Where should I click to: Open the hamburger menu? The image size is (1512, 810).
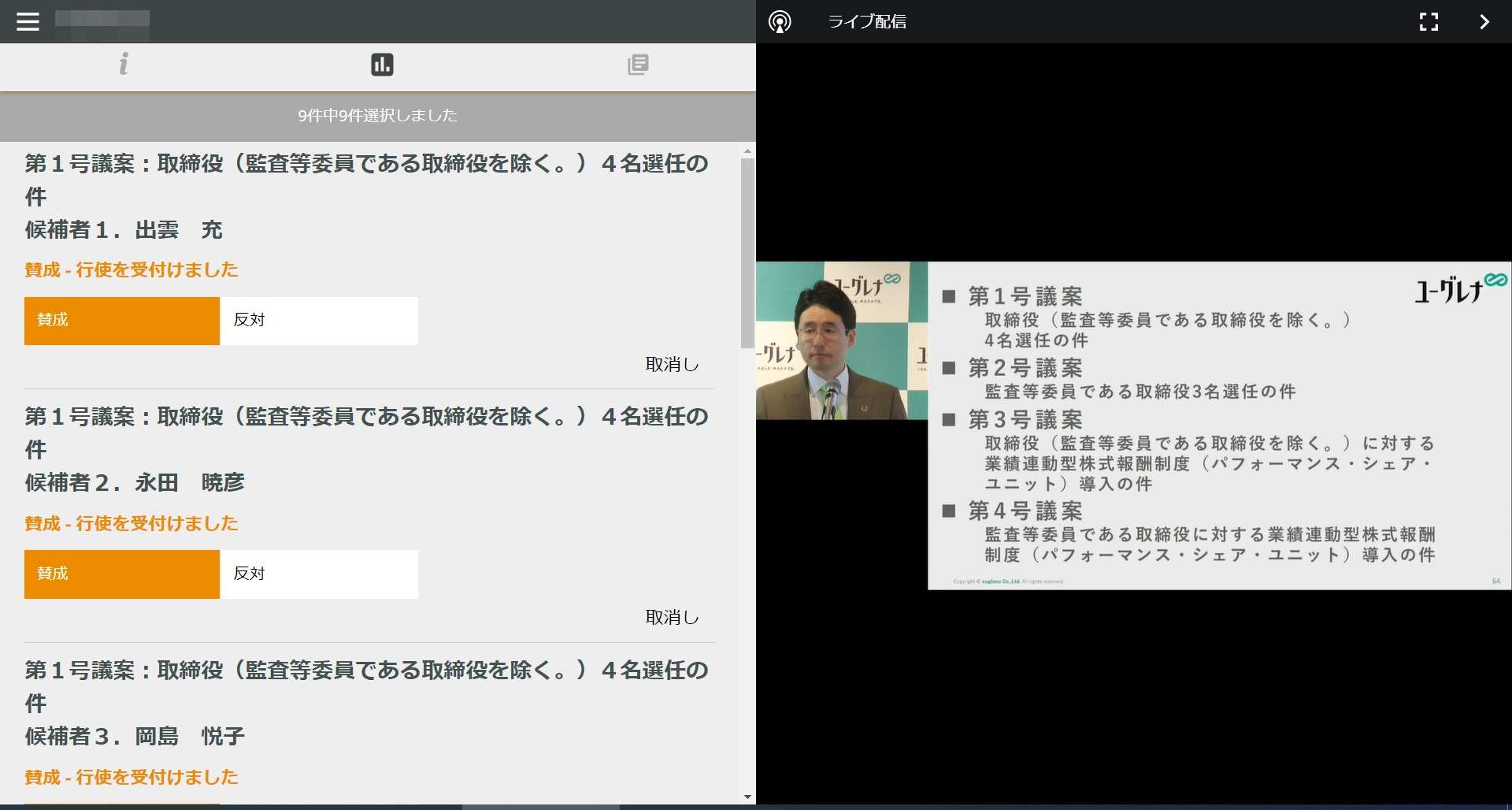[28, 21]
